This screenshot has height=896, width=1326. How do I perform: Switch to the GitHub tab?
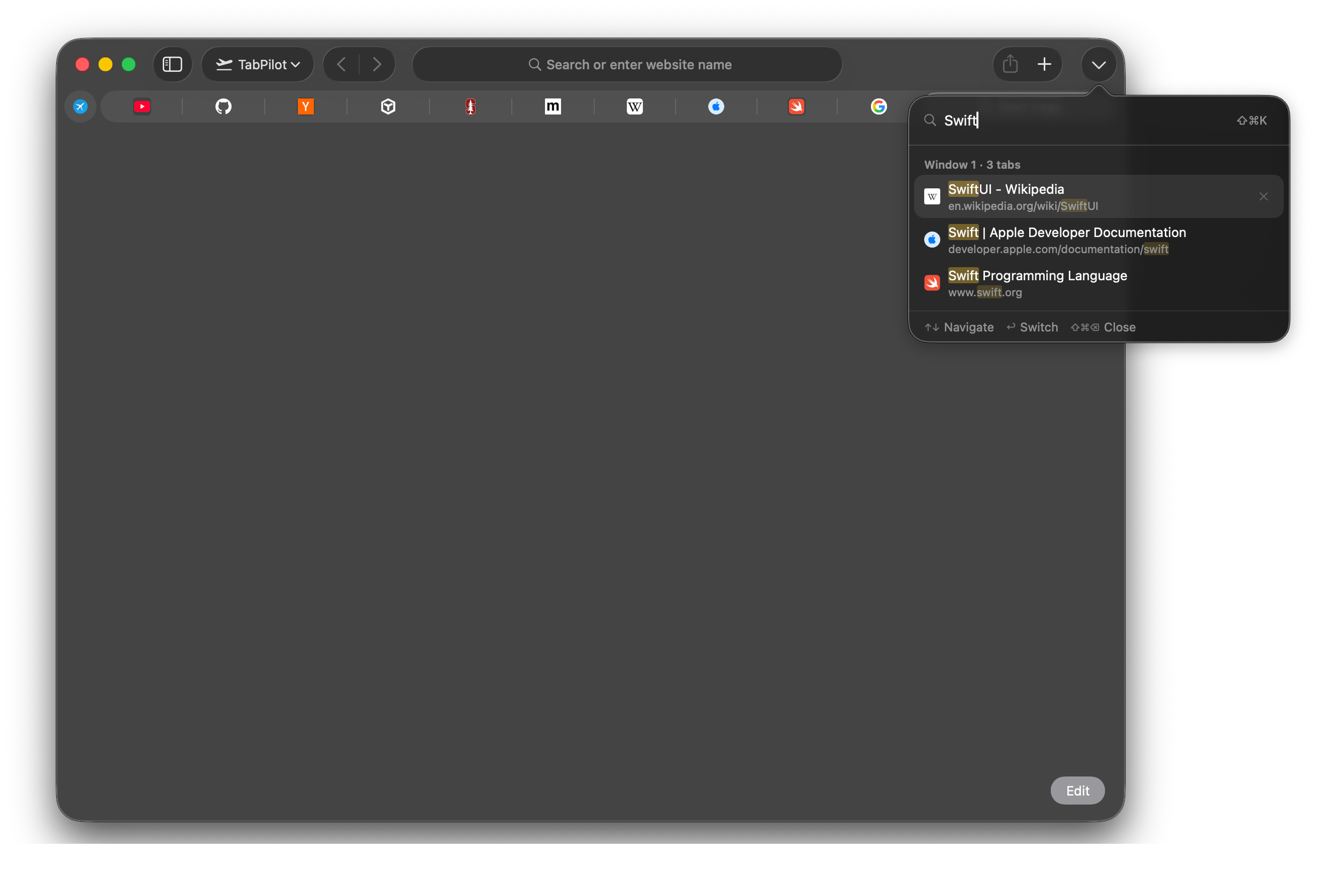pyautogui.click(x=224, y=106)
